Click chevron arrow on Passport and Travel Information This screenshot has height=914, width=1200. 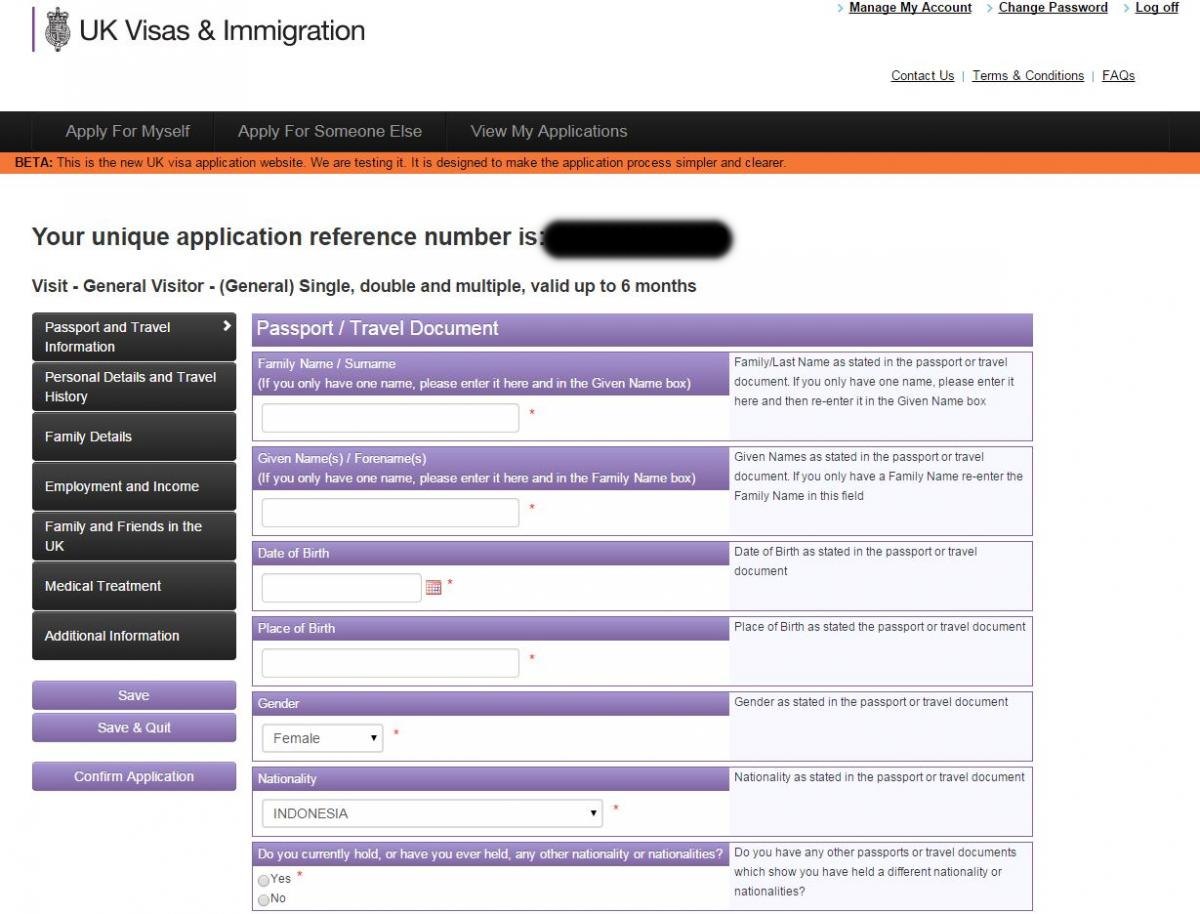click(x=227, y=326)
